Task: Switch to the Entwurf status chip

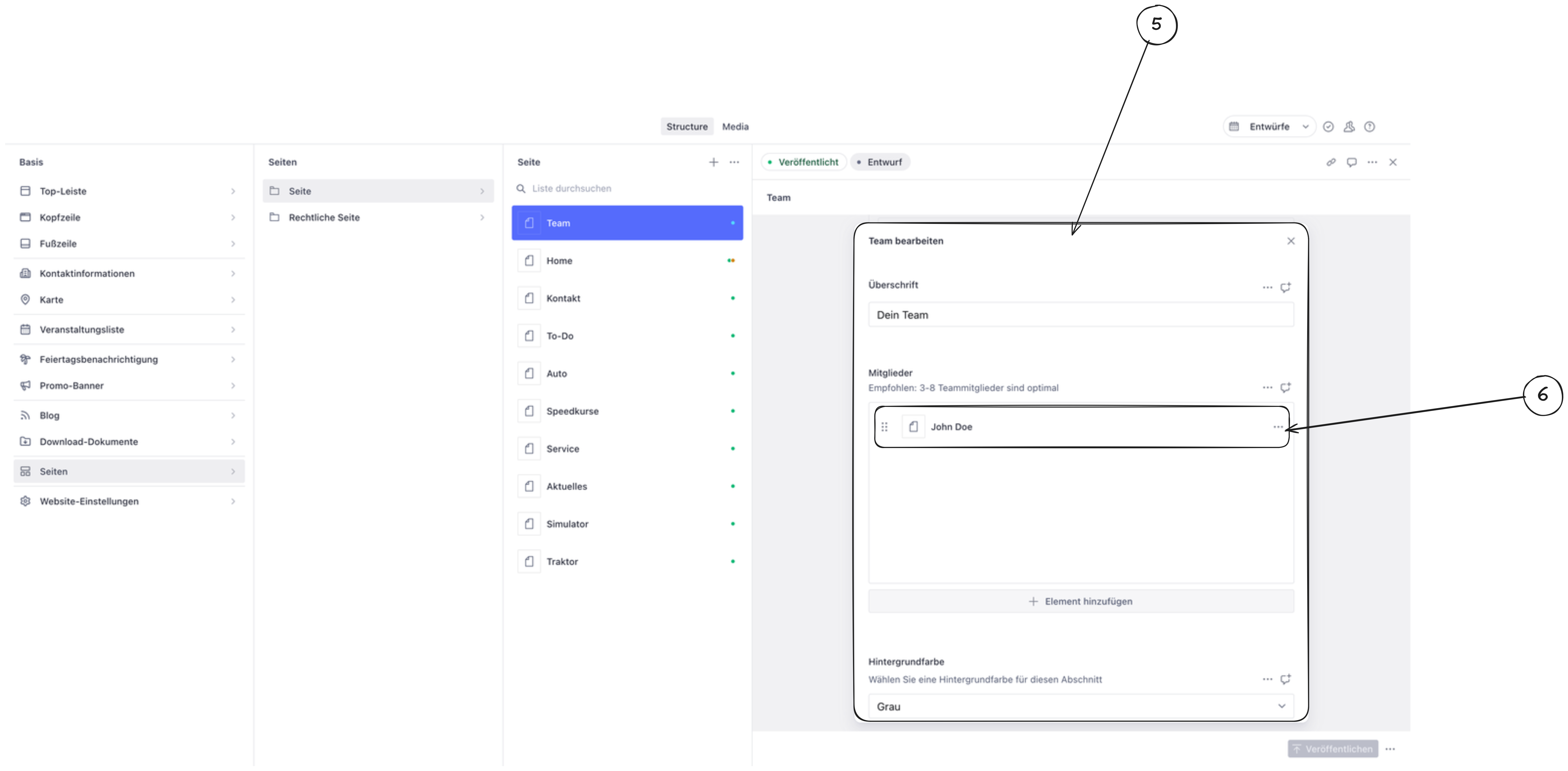Action: [x=880, y=162]
